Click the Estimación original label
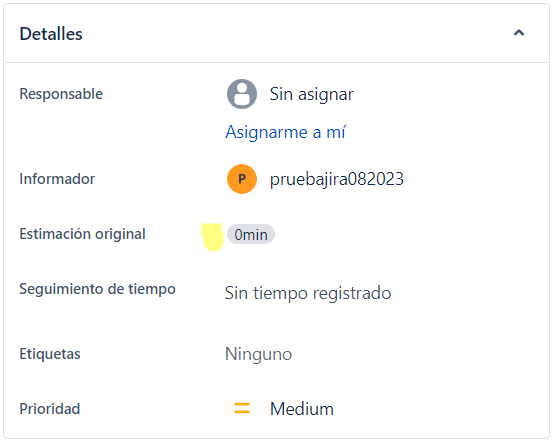Viewport: 554px width, 444px height. coord(82,234)
